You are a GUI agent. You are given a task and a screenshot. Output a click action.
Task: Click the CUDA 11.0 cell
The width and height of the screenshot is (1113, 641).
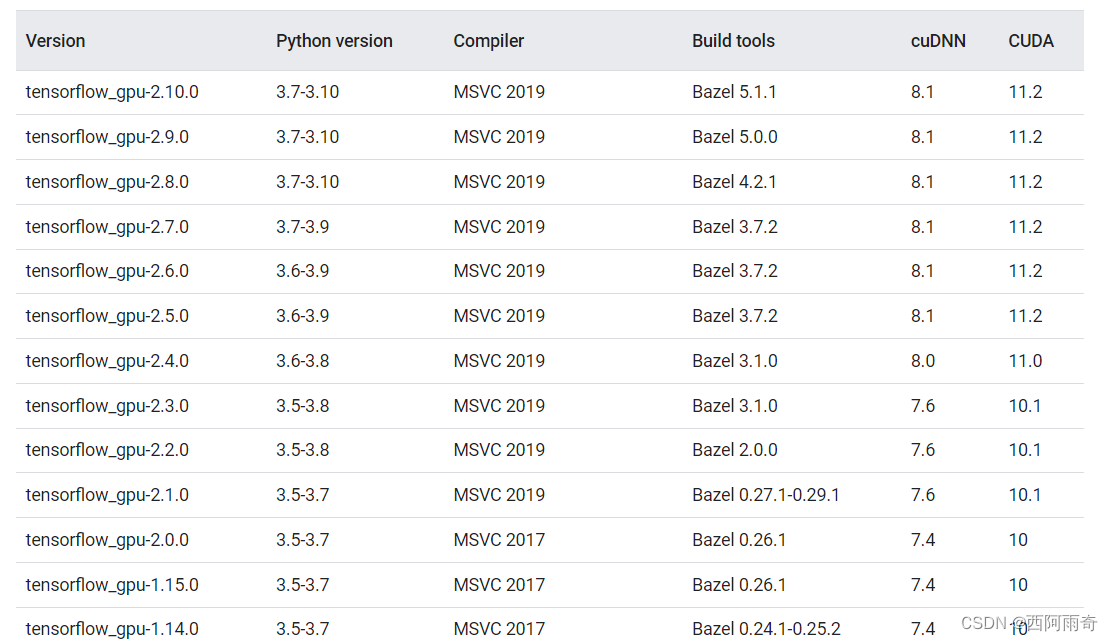[x=1025, y=361]
